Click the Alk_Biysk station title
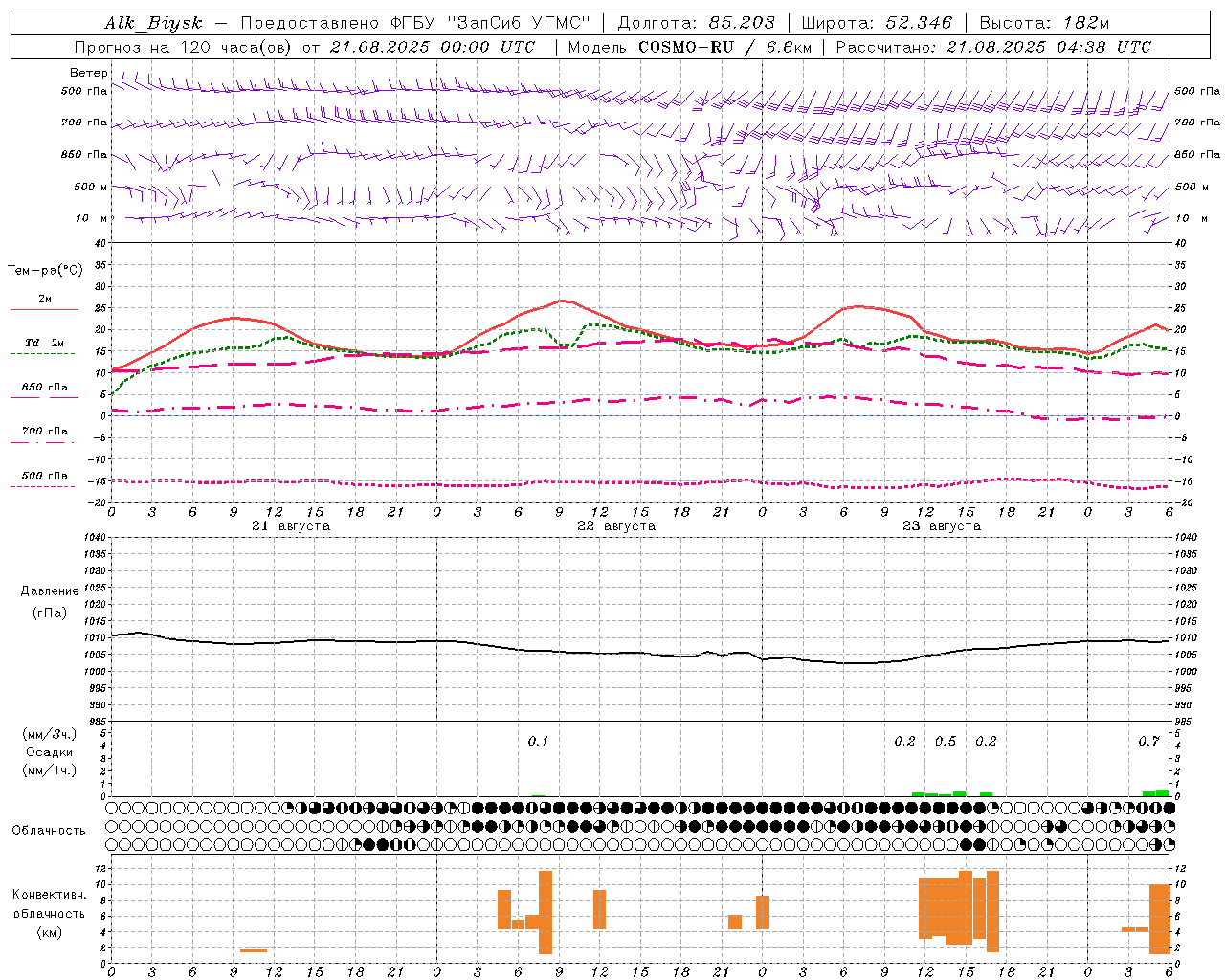Screen dimensions: 1225x980 point(153,24)
